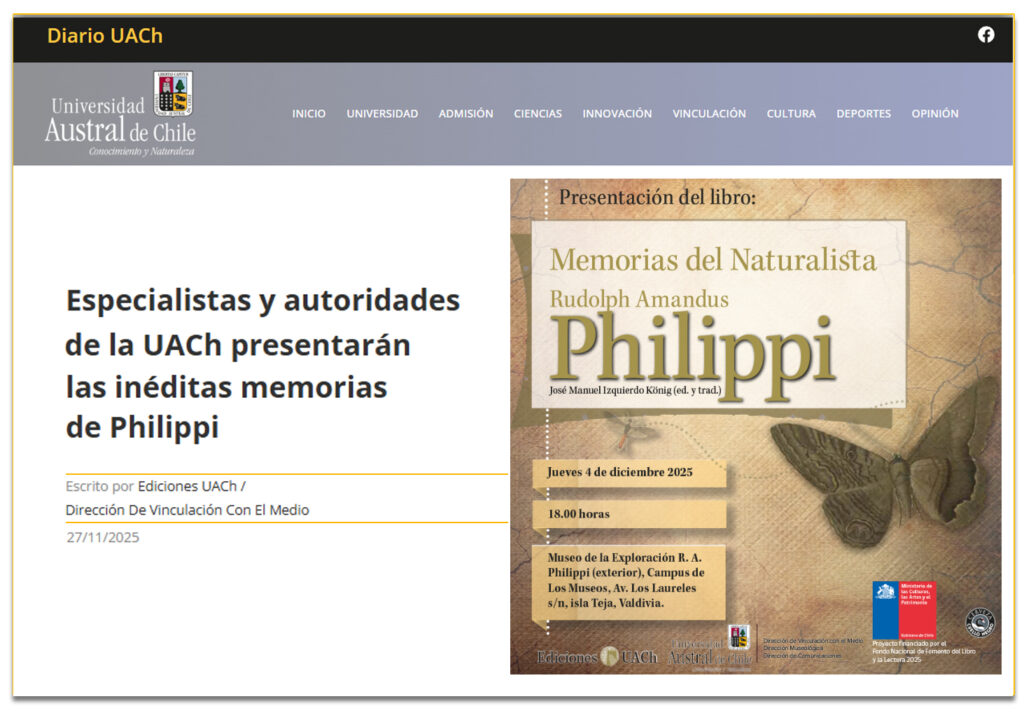
Task: Click the Universidad Austral de Chile crest logo
Action: click(x=172, y=94)
